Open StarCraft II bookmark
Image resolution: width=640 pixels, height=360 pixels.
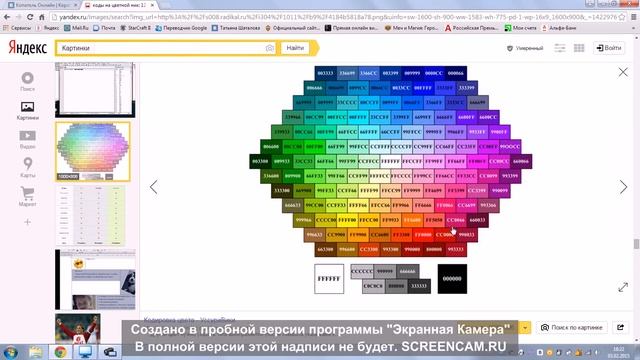(x=136, y=28)
